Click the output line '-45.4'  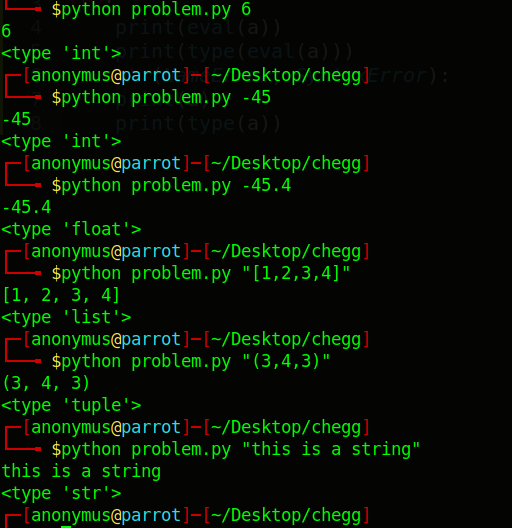click(x=26, y=207)
